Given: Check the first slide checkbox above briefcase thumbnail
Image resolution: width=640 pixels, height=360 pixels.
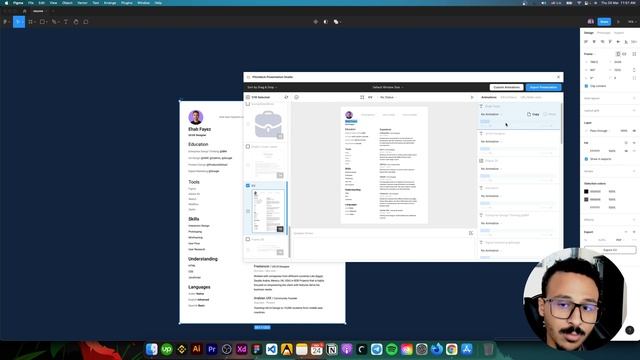Looking at the screenshot, I should point(248,104).
